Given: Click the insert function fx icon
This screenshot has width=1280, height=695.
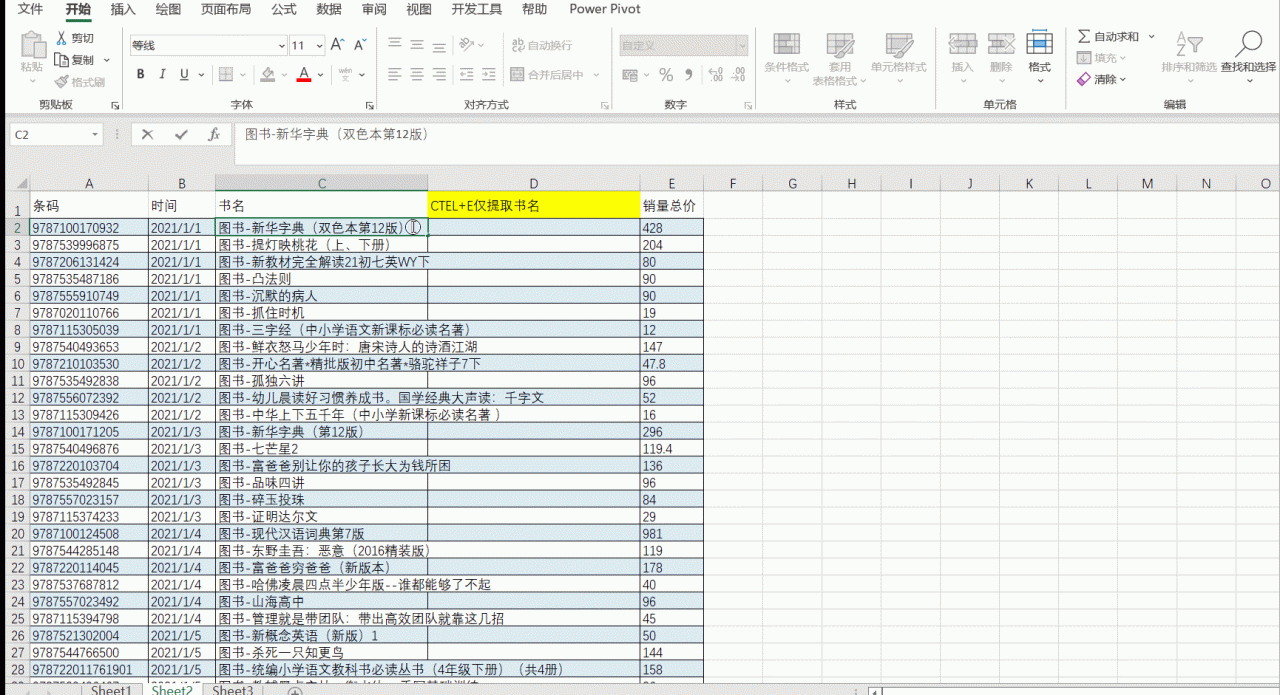Looking at the screenshot, I should pyautogui.click(x=213, y=134).
